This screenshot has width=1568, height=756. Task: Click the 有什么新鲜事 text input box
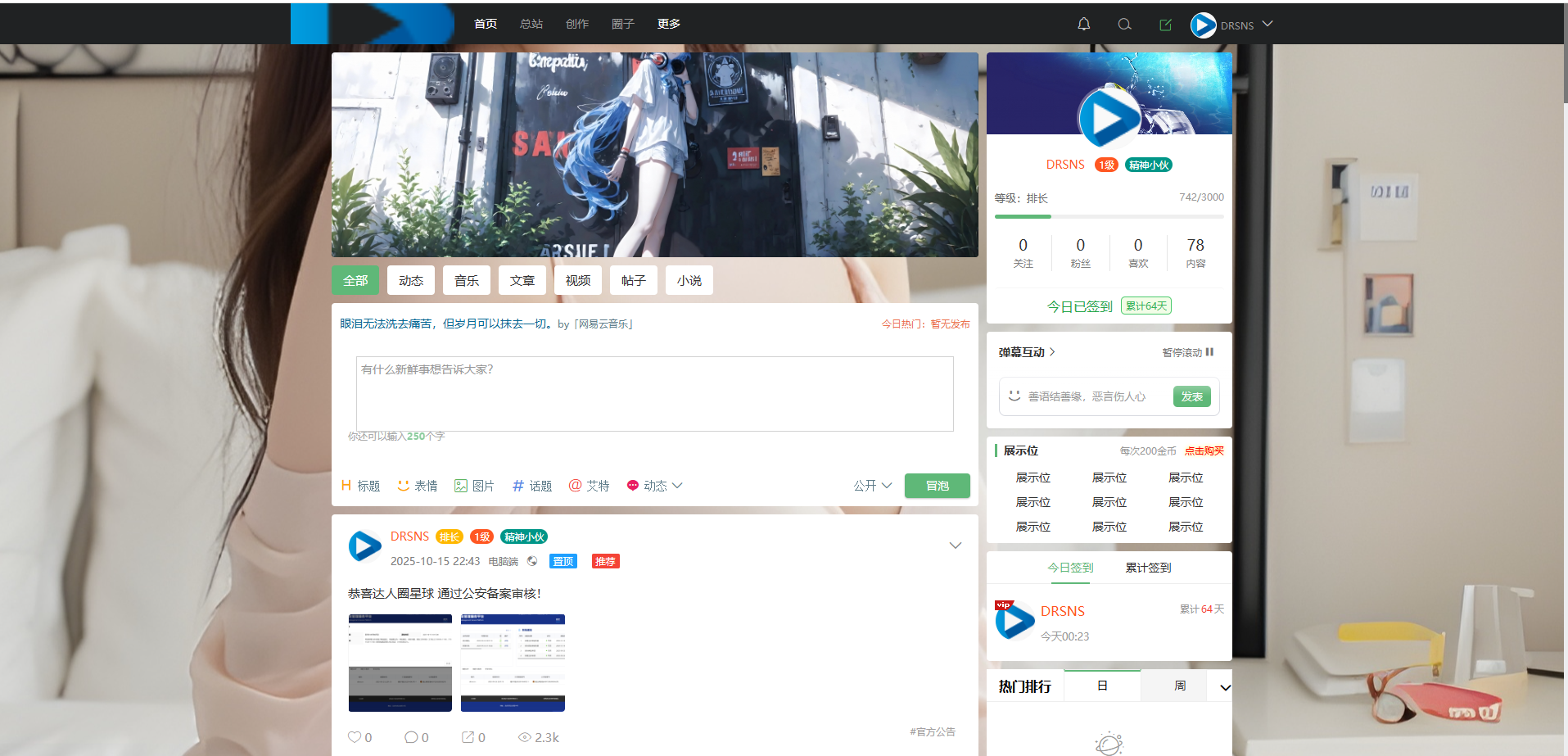click(654, 393)
